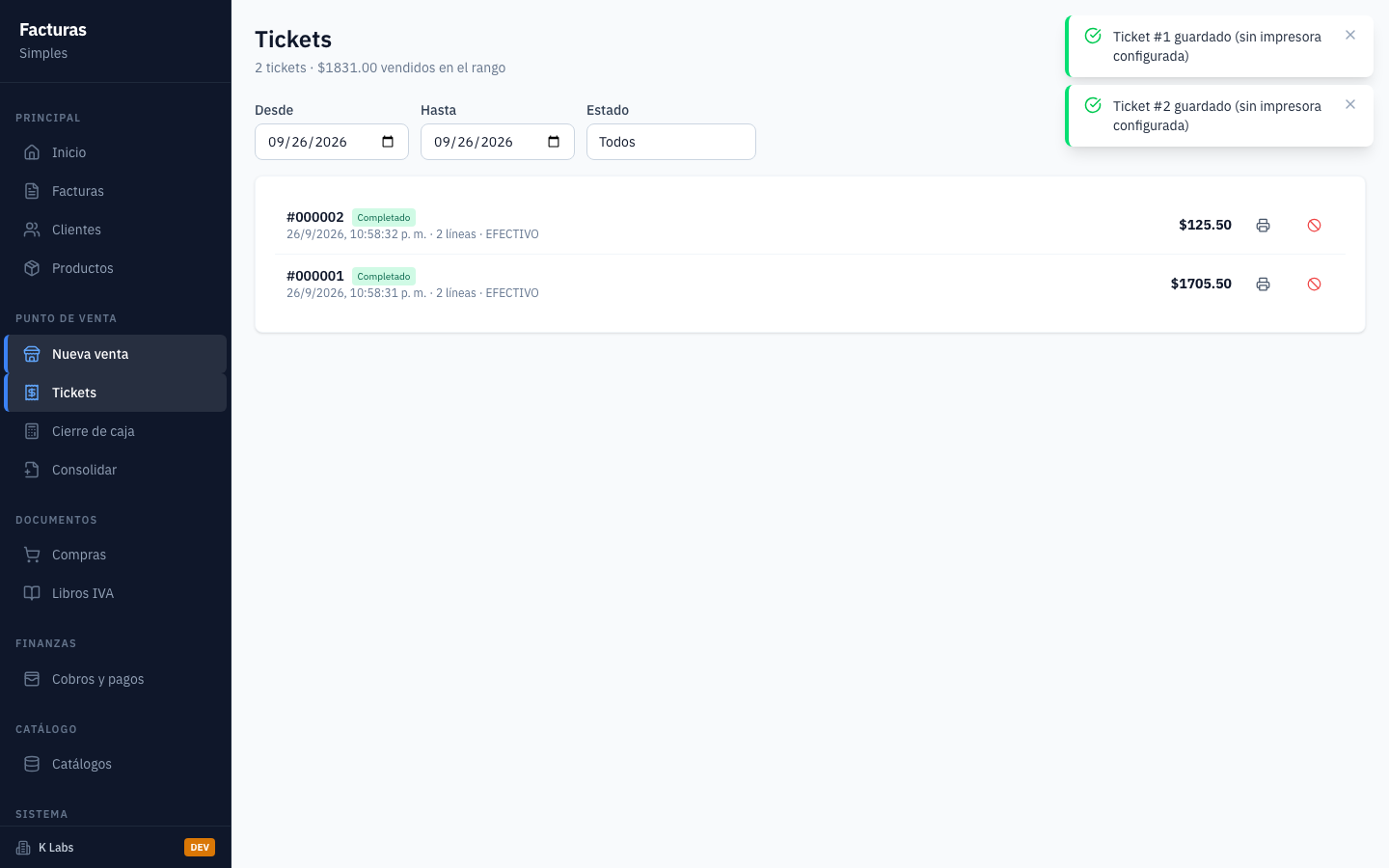Open Cierre de caja
Image resolution: width=1389 pixels, height=868 pixels.
(116, 431)
